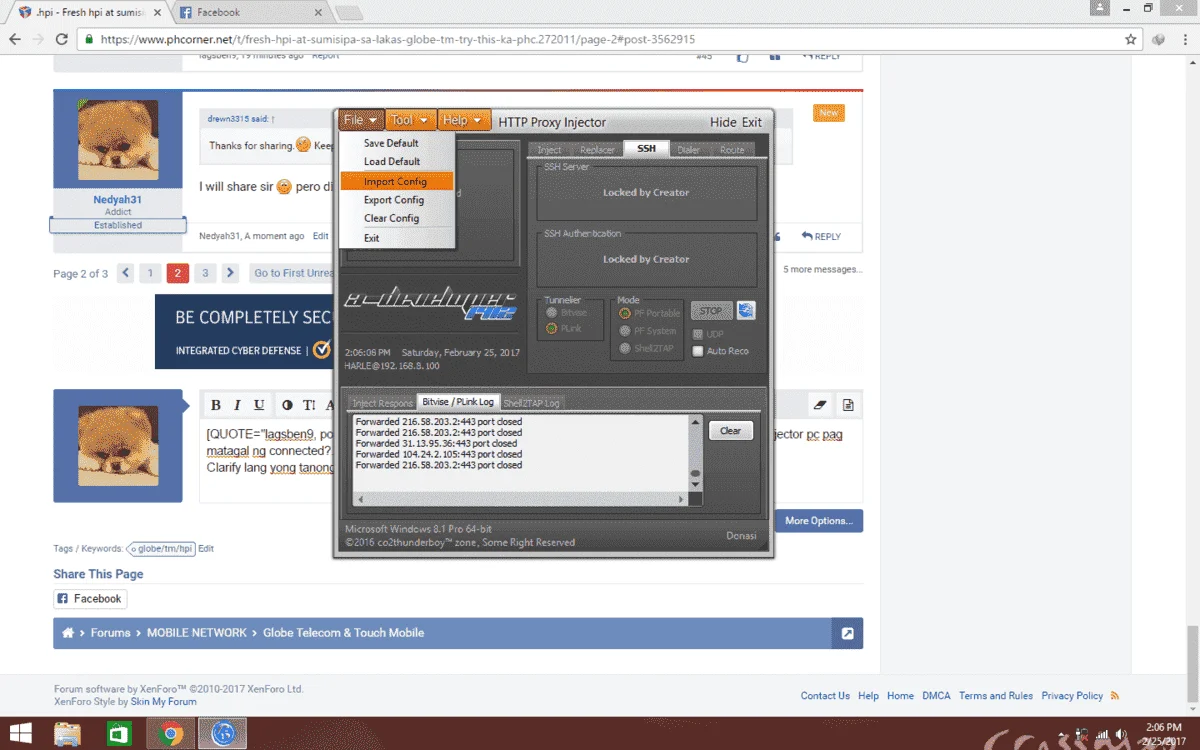Click the log horizontal scrollbar right arrow
The width and height of the screenshot is (1200, 750).
click(x=683, y=498)
